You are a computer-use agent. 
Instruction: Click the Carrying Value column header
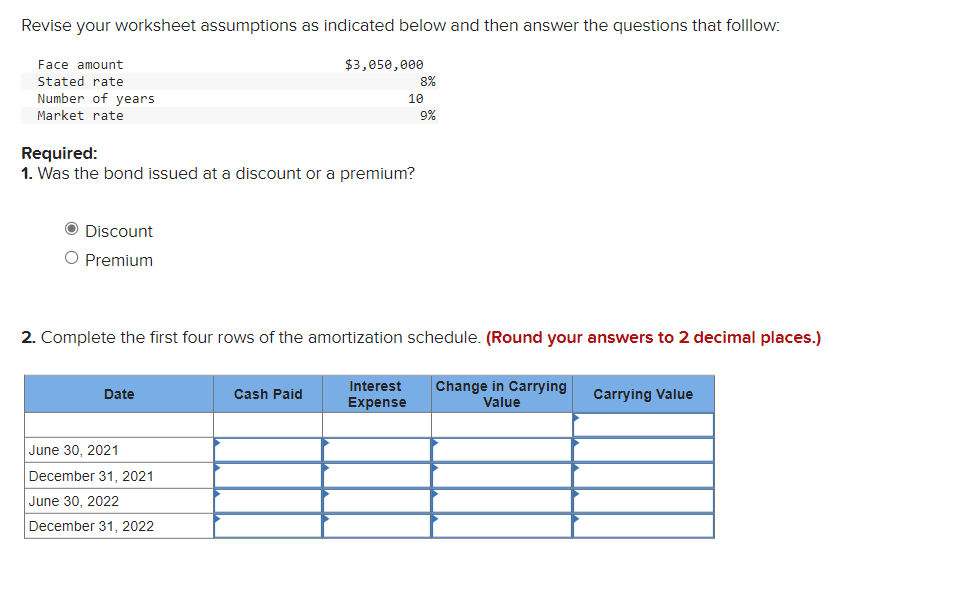(643, 393)
